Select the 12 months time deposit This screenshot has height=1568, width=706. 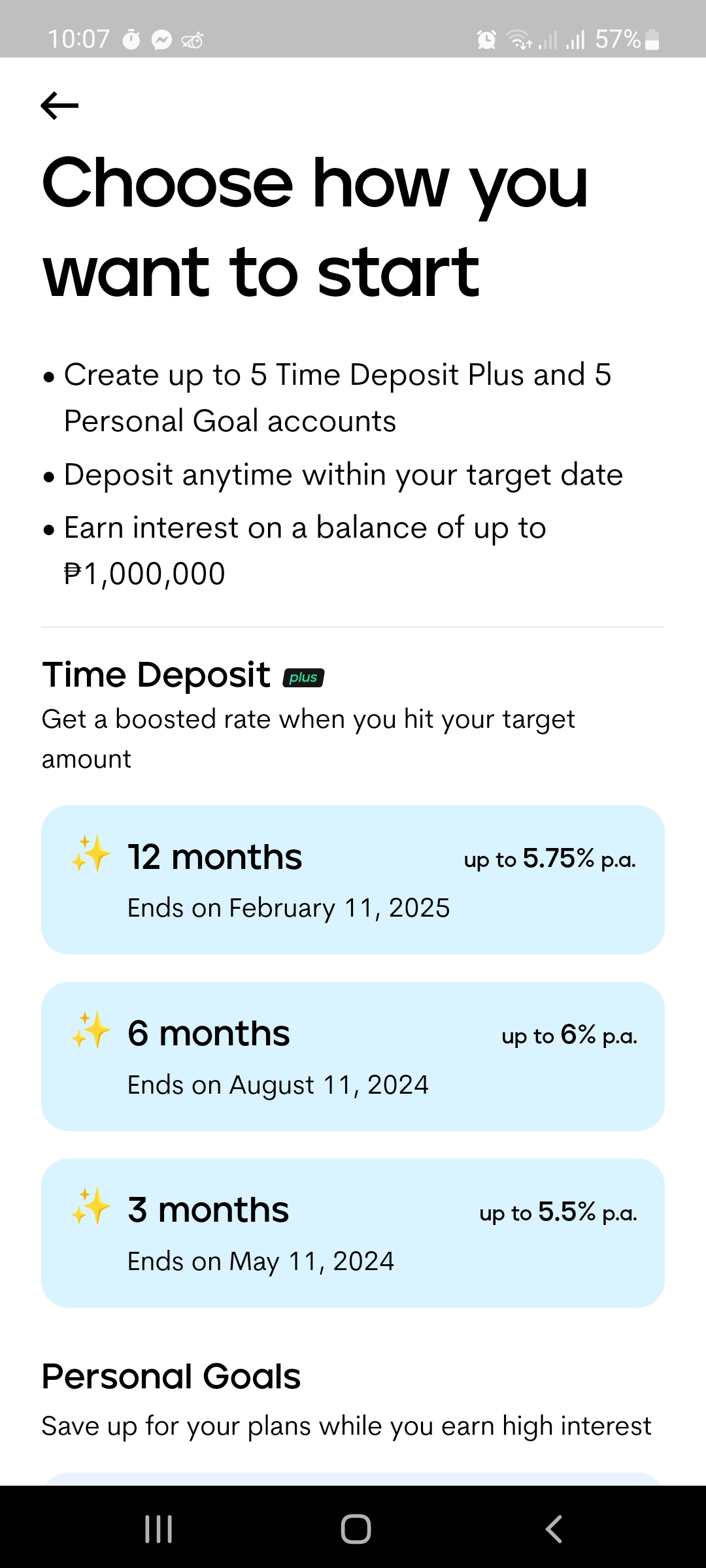coord(353,880)
